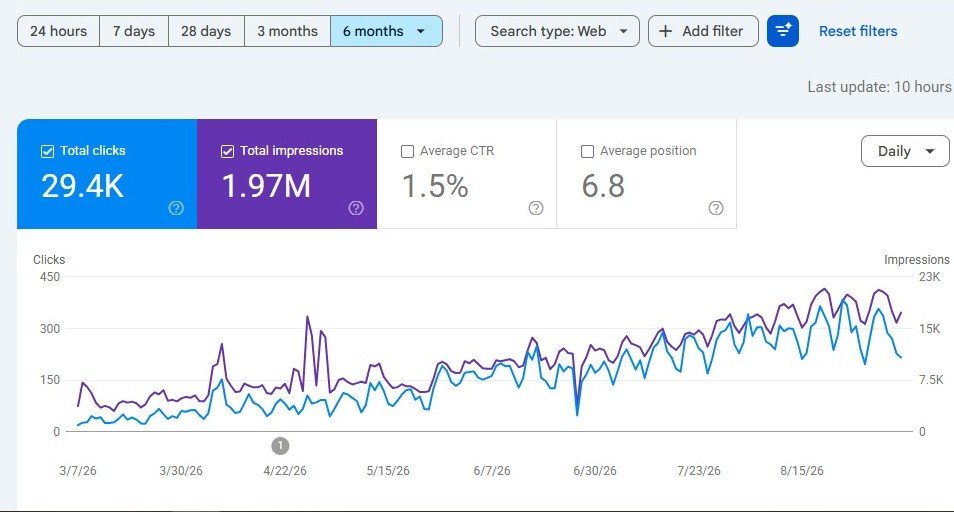Click the 3/7/26 axis date label
Image resolution: width=954 pixels, height=512 pixels.
click(78, 471)
